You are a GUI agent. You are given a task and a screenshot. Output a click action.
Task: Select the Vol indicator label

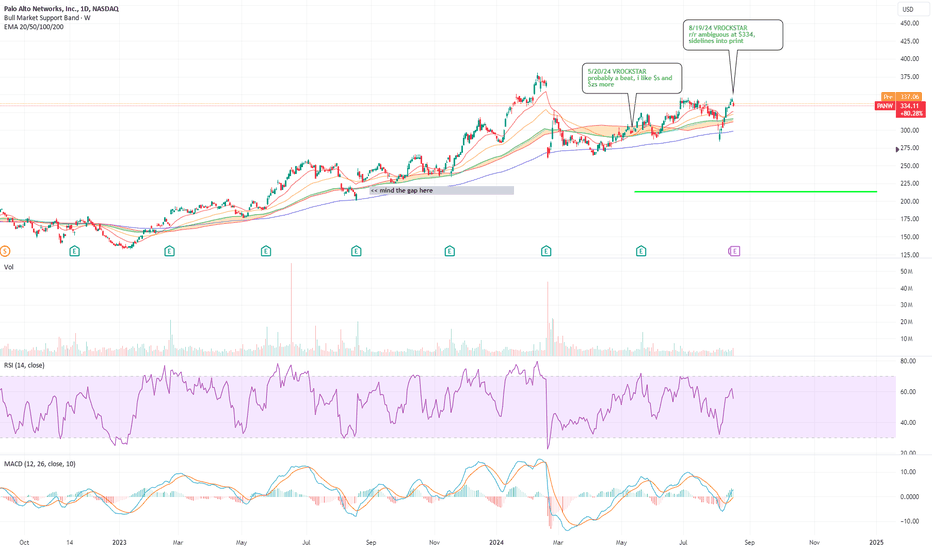(8, 267)
